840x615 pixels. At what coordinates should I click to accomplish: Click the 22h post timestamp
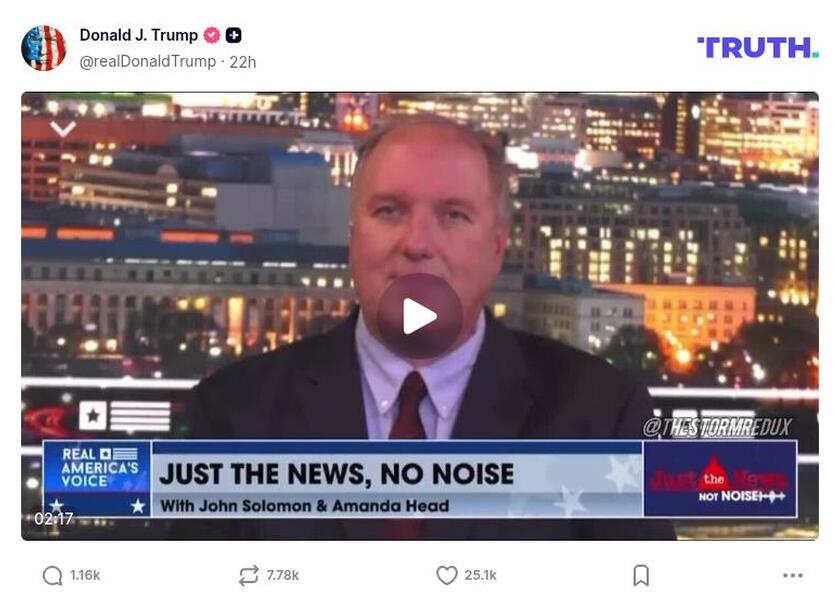click(x=243, y=62)
